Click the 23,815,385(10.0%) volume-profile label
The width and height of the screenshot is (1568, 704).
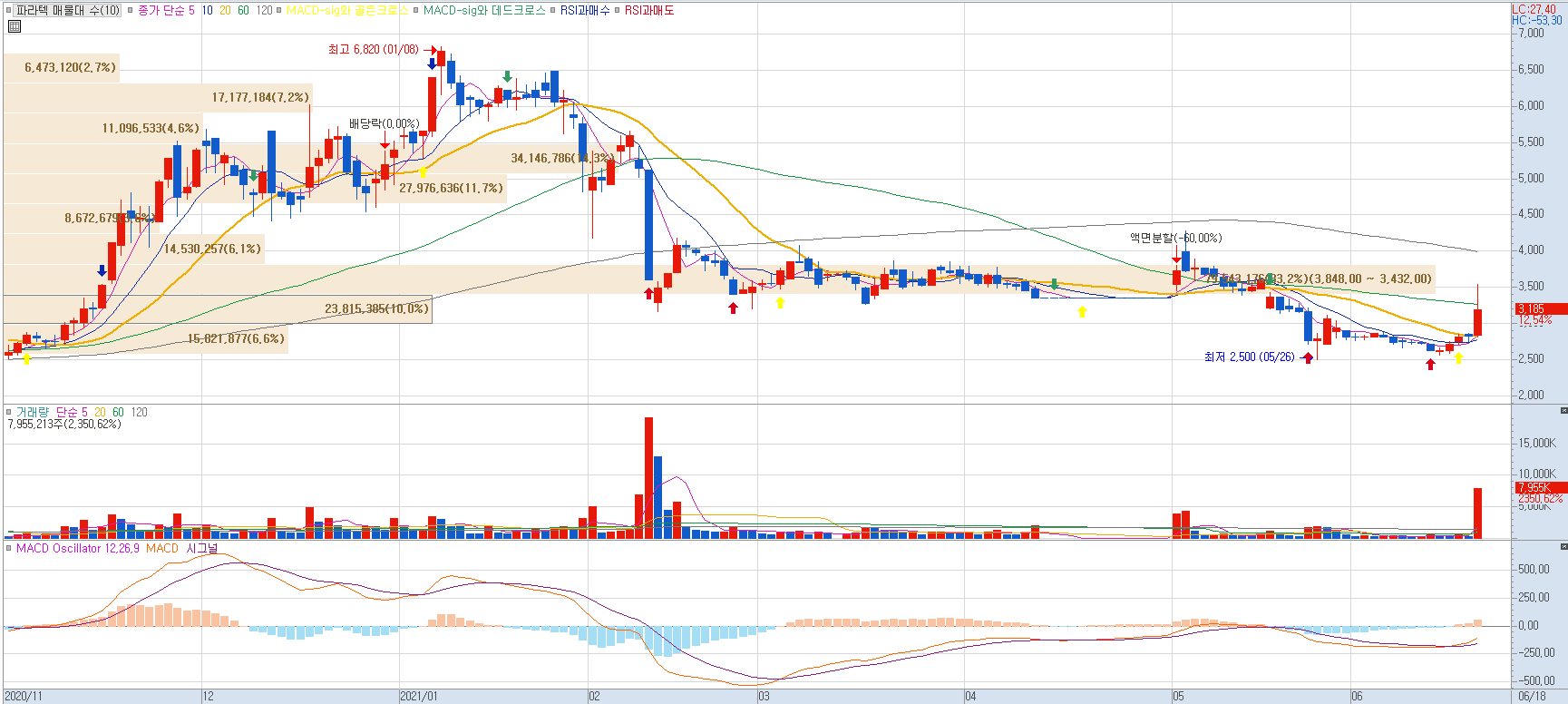tap(376, 308)
